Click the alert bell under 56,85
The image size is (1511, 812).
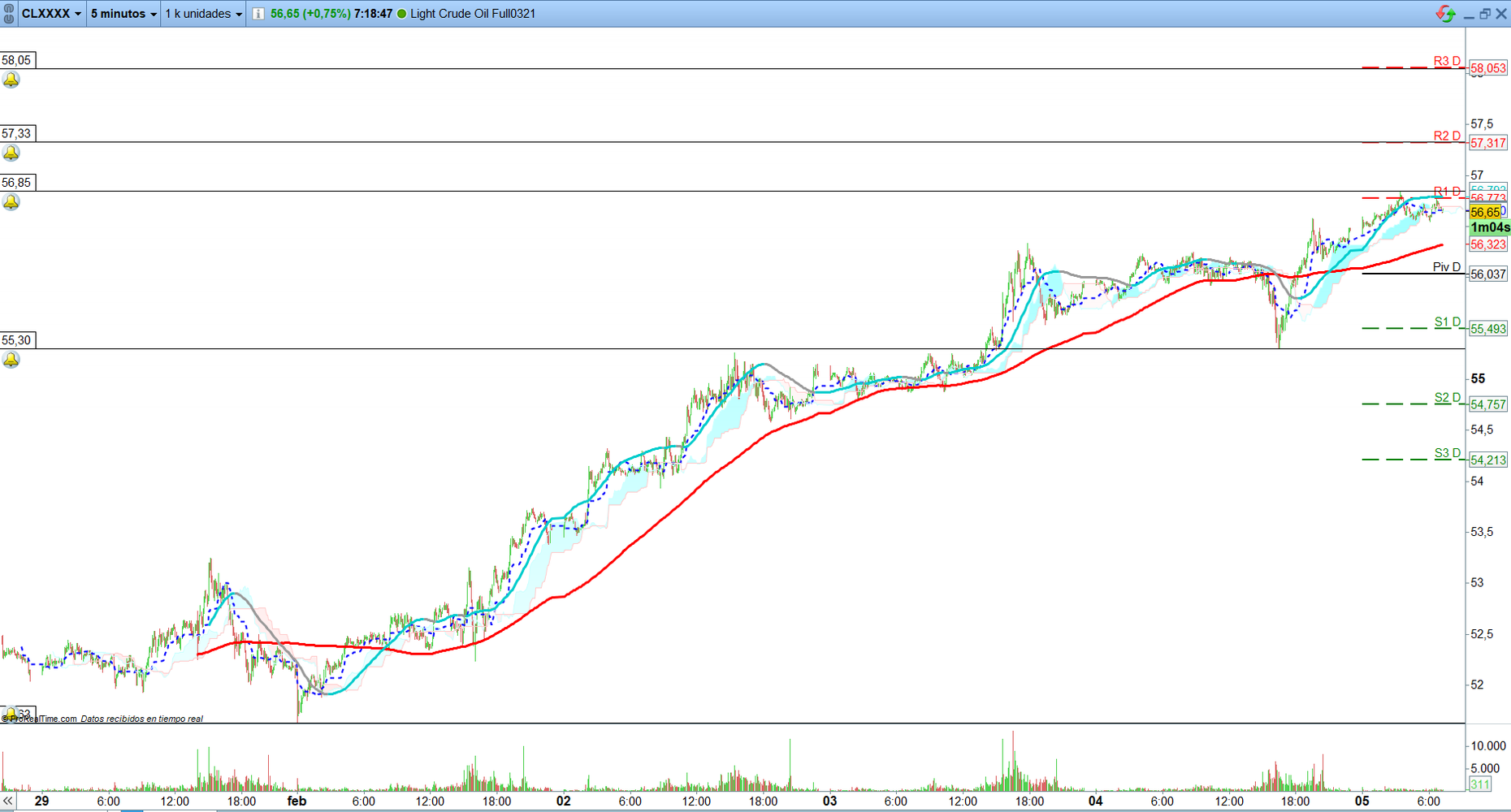click(x=11, y=202)
